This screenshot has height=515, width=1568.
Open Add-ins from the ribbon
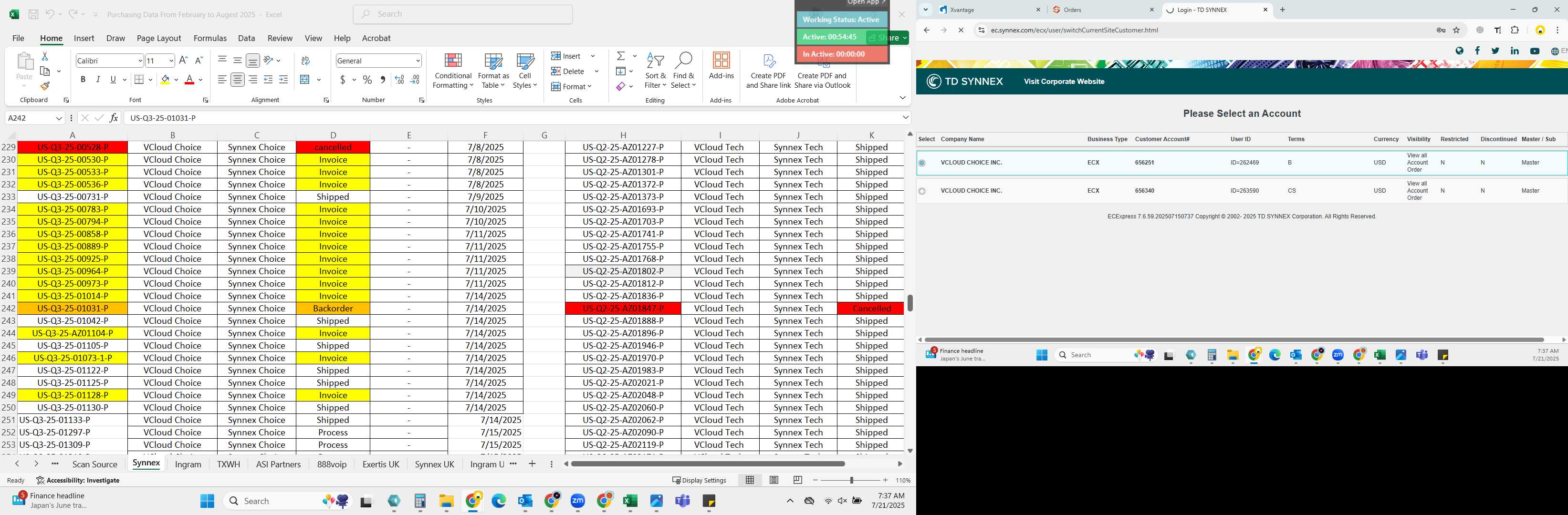pos(721,66)
